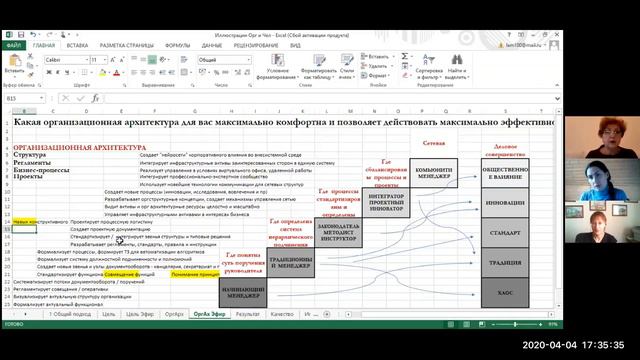
Task: Toggle italic formatting (К)
Action: (x=58, y=72)
